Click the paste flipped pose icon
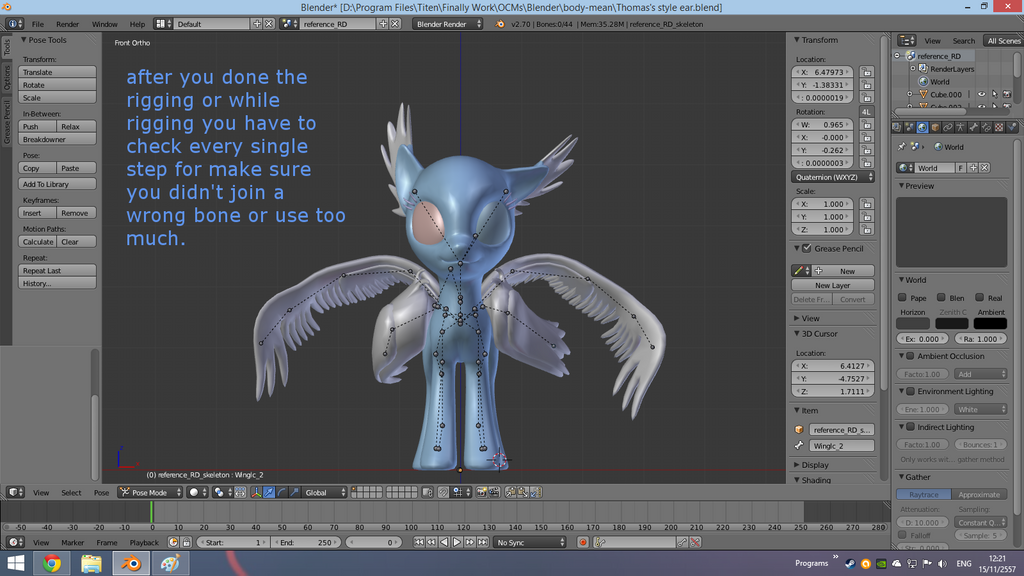Viewport: 1024px width, 576px height. click(x=535, y=492)
